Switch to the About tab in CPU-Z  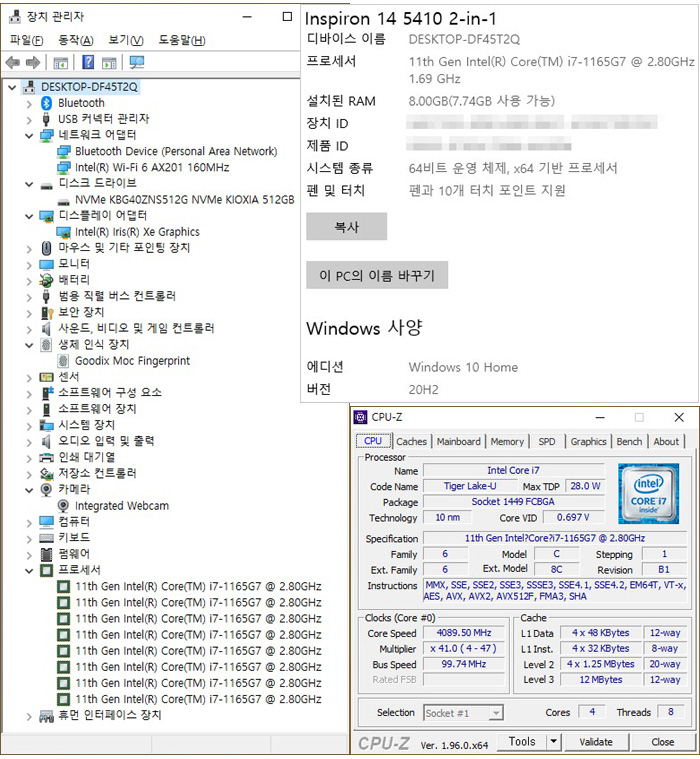(666, 441)
